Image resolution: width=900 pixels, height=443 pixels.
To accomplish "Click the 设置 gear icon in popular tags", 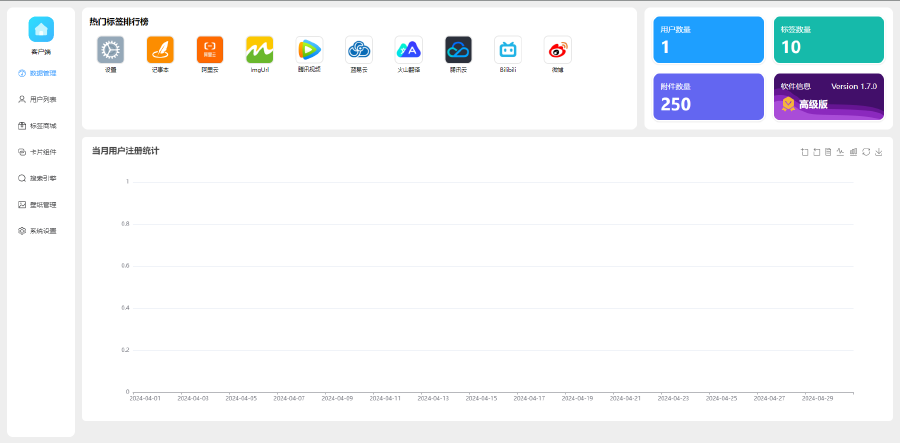I will [x=110, y=49].
